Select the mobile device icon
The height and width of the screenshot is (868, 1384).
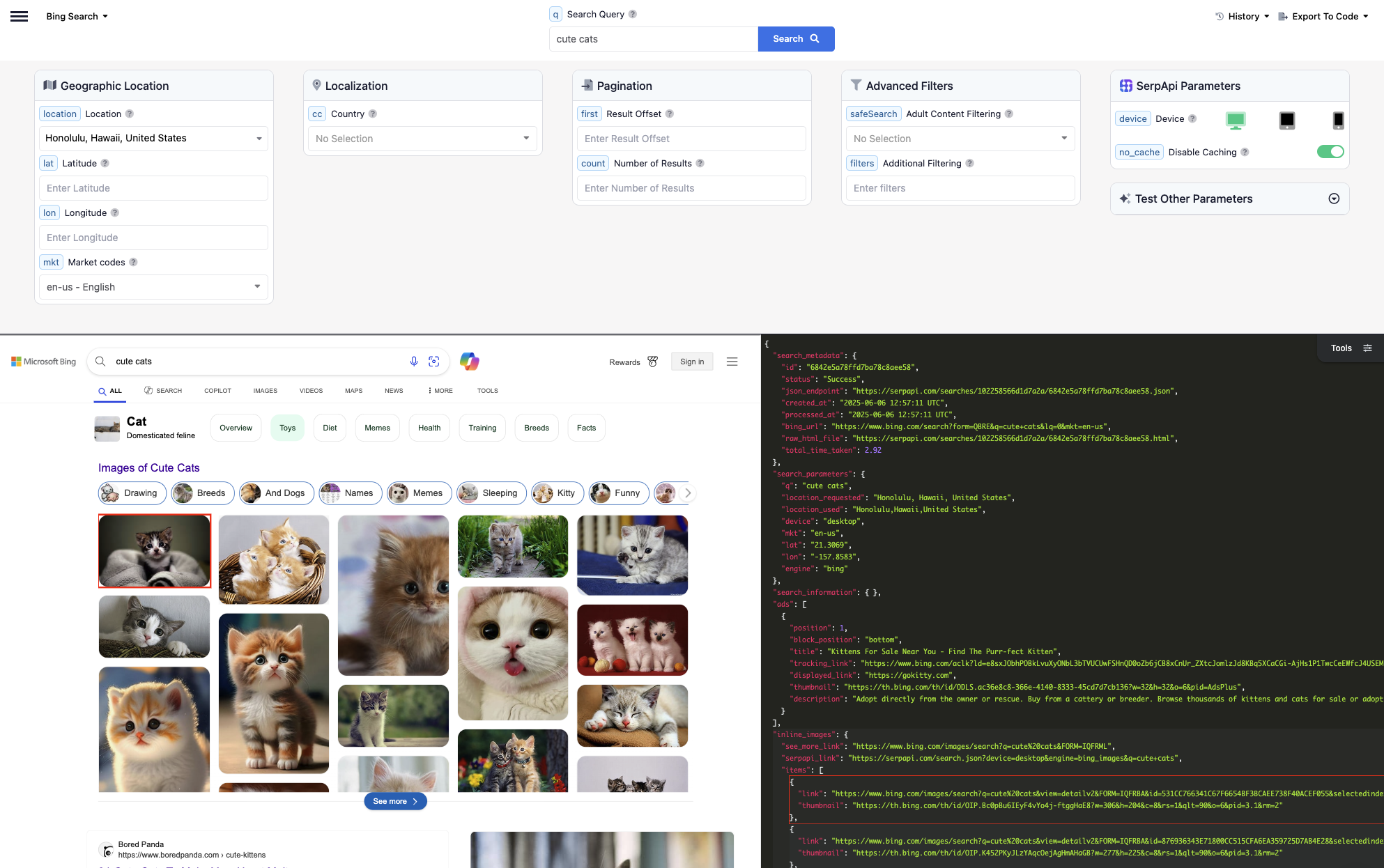point(1339,120)
